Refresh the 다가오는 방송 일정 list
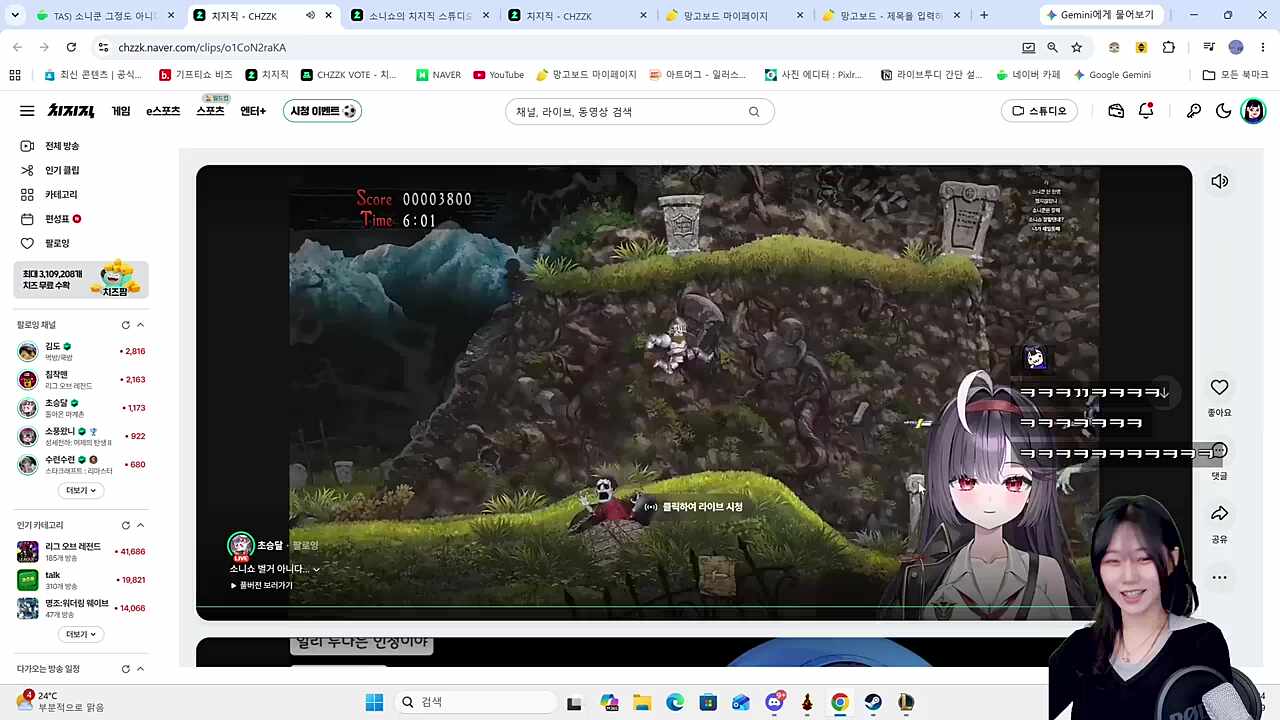Image resolution: width=1280 pixels, height=720 pixels. point(125,669)
